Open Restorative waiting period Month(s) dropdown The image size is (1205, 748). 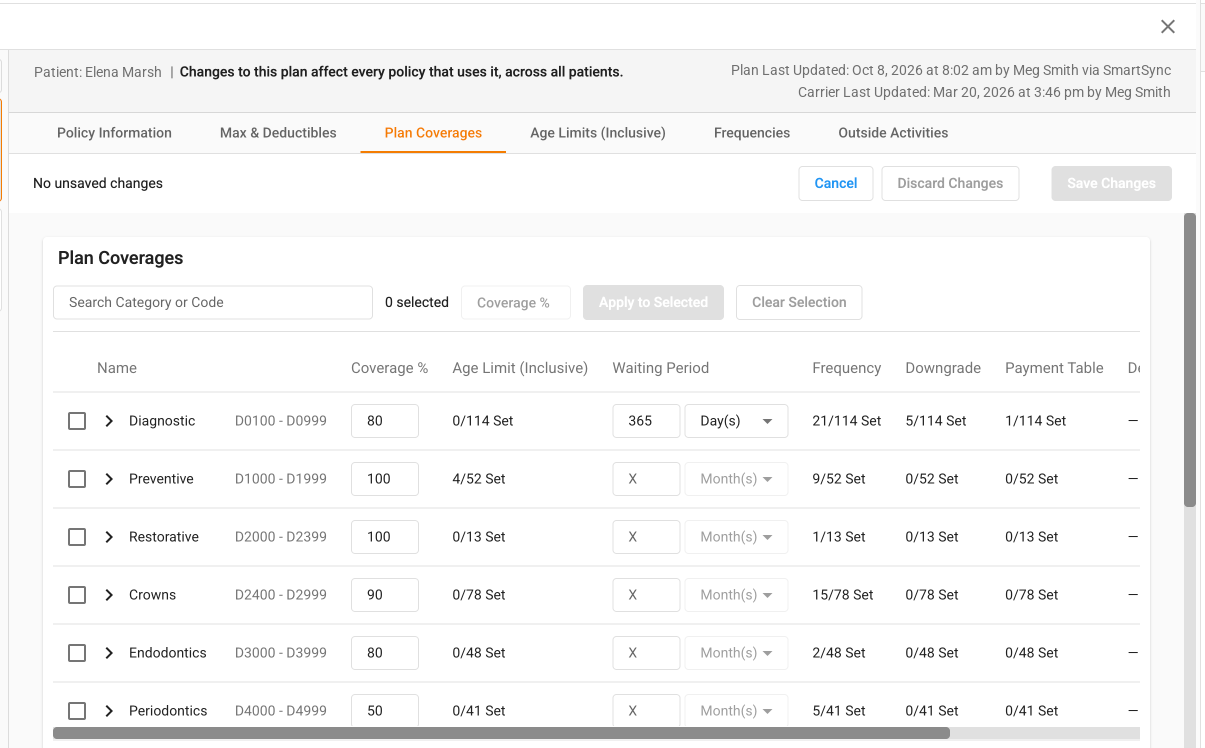coord(736,537)
